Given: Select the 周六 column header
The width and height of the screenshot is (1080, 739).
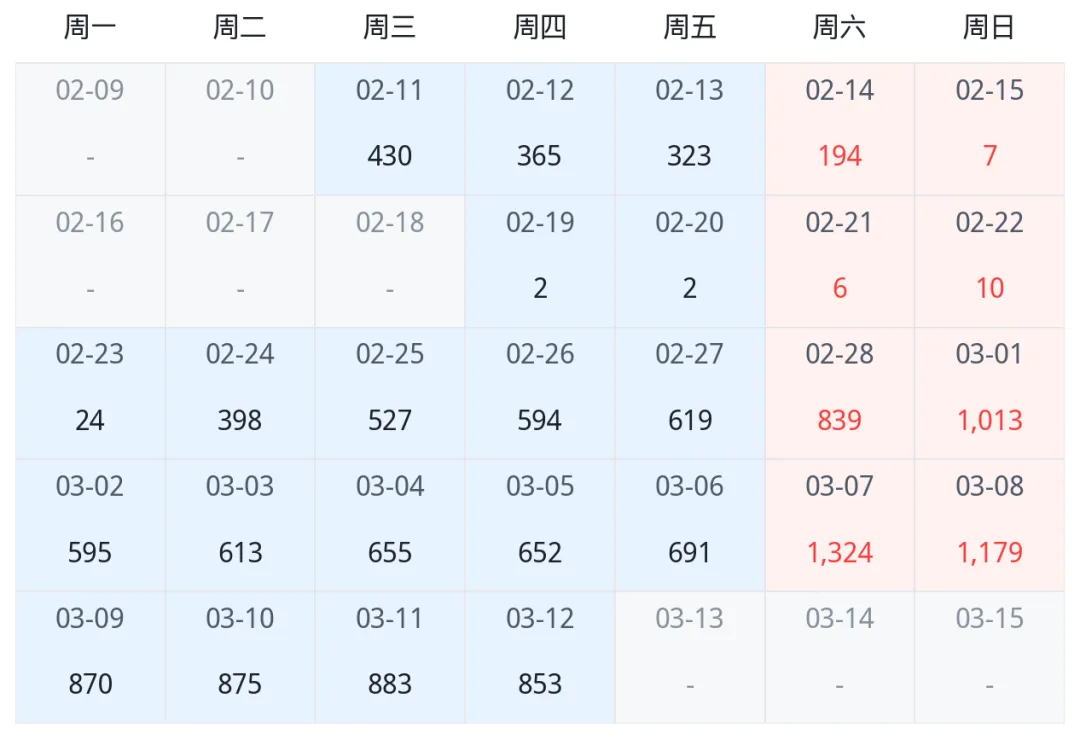Looking at the screenshot, I should [840, 28].
